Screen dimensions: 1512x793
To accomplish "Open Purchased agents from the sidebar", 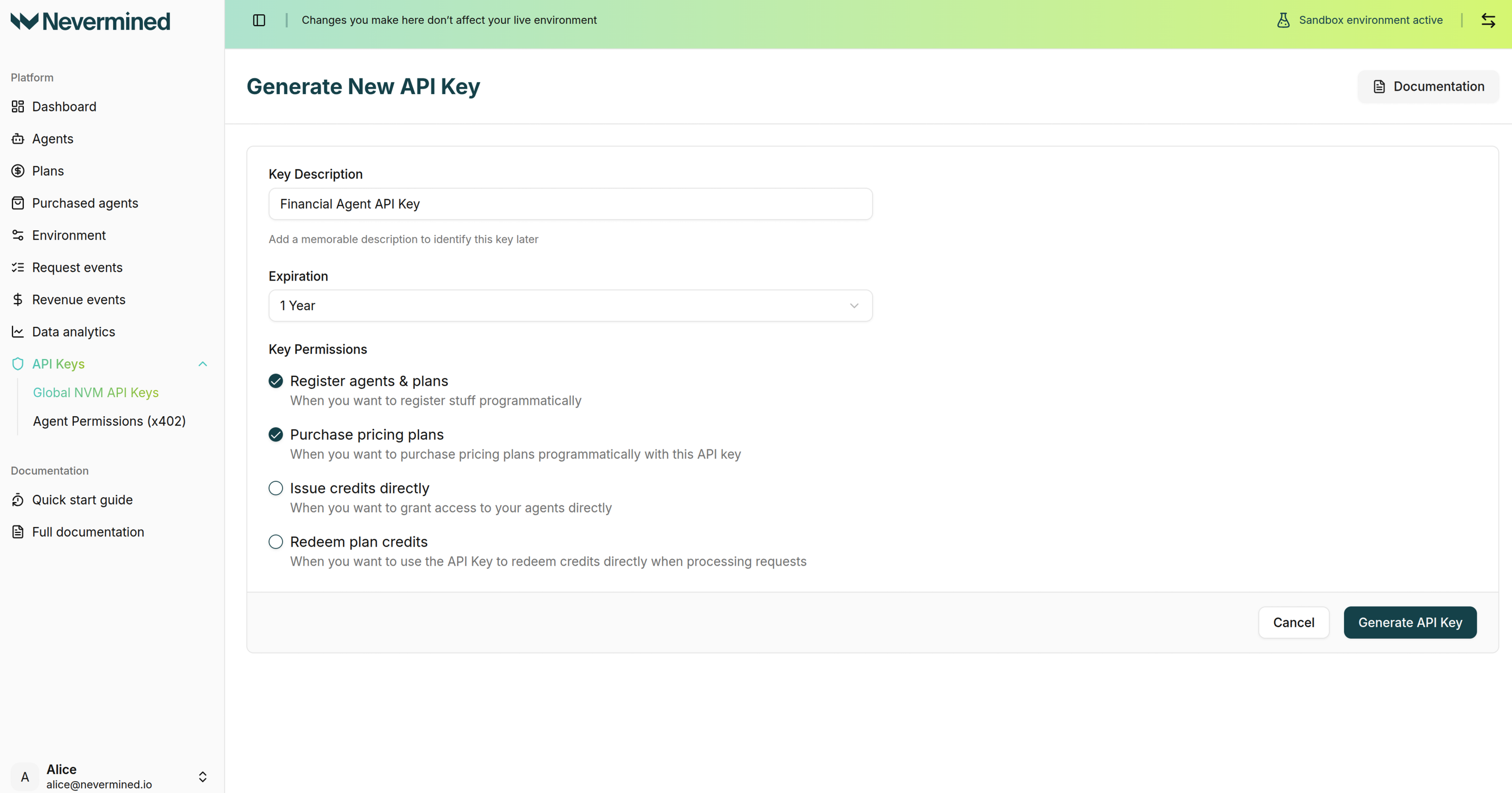I will pyautogui.click(x=85, y=203).
